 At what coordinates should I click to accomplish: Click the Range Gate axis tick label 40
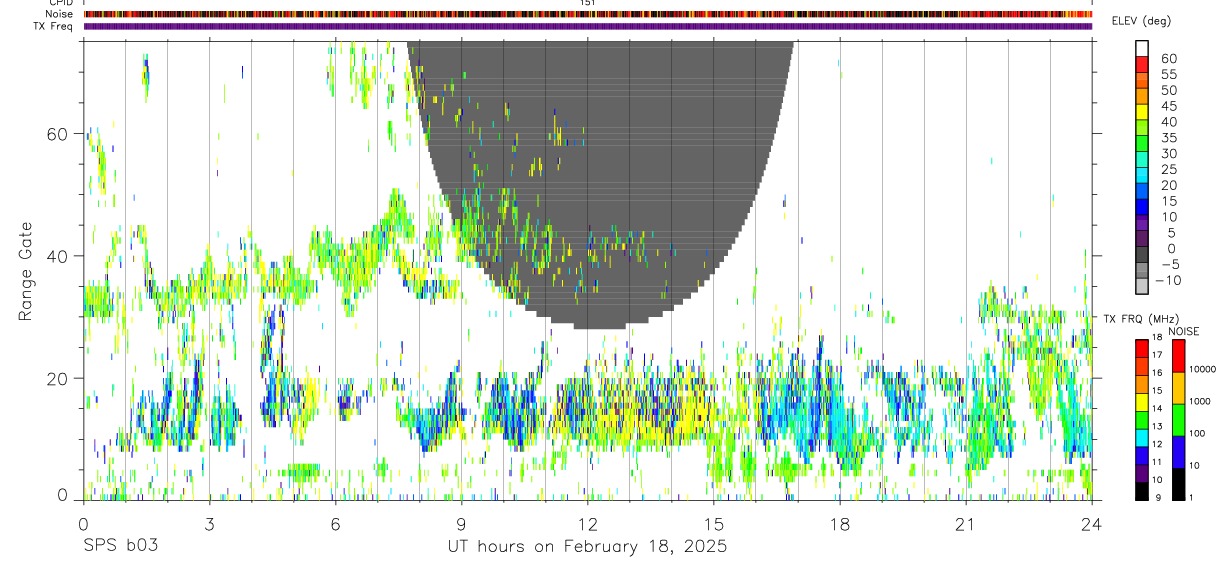[x=57, y=256]
